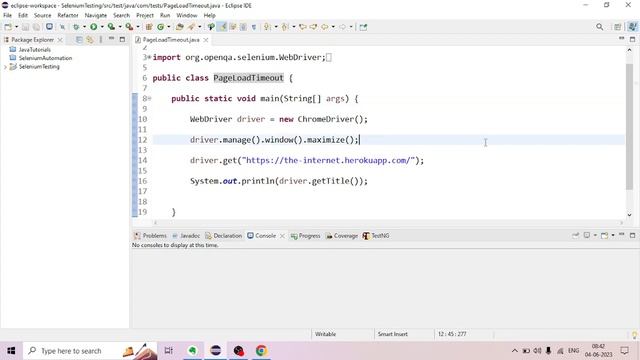640x360 pixels.
Task: Close the Package Explorer tab
Action: click(60, 40)
